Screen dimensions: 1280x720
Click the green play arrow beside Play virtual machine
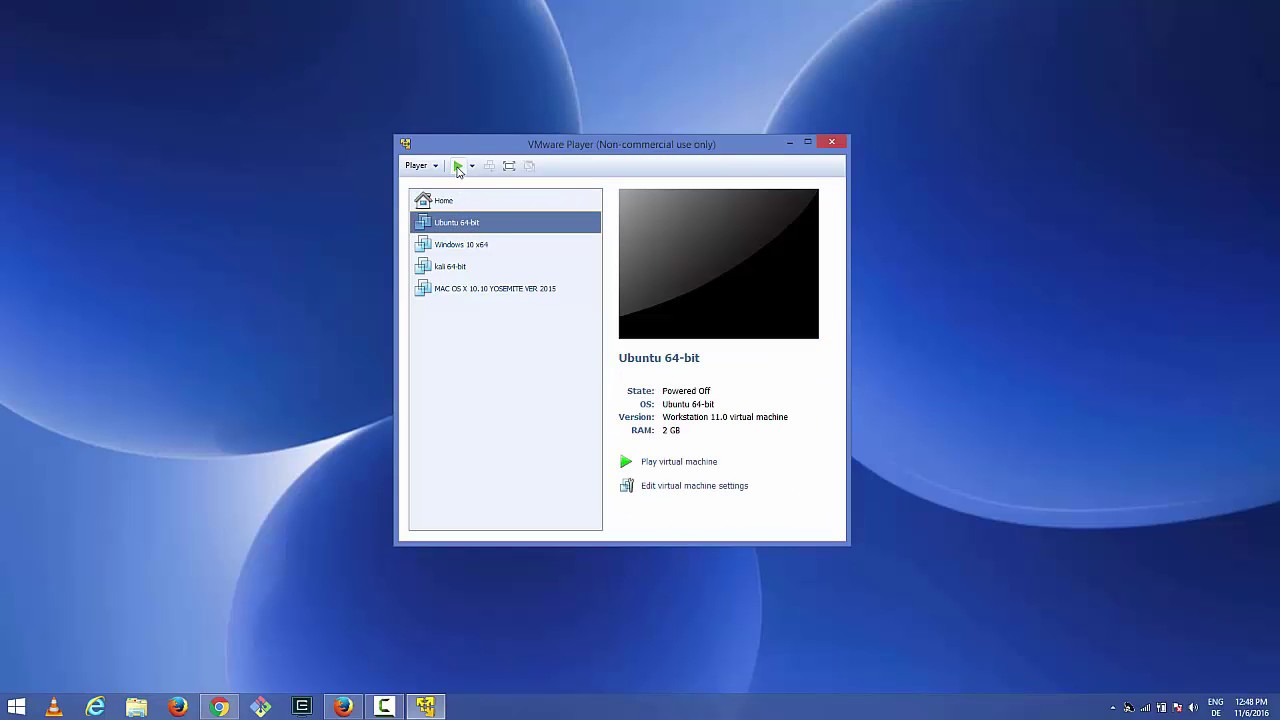(626, 462)
